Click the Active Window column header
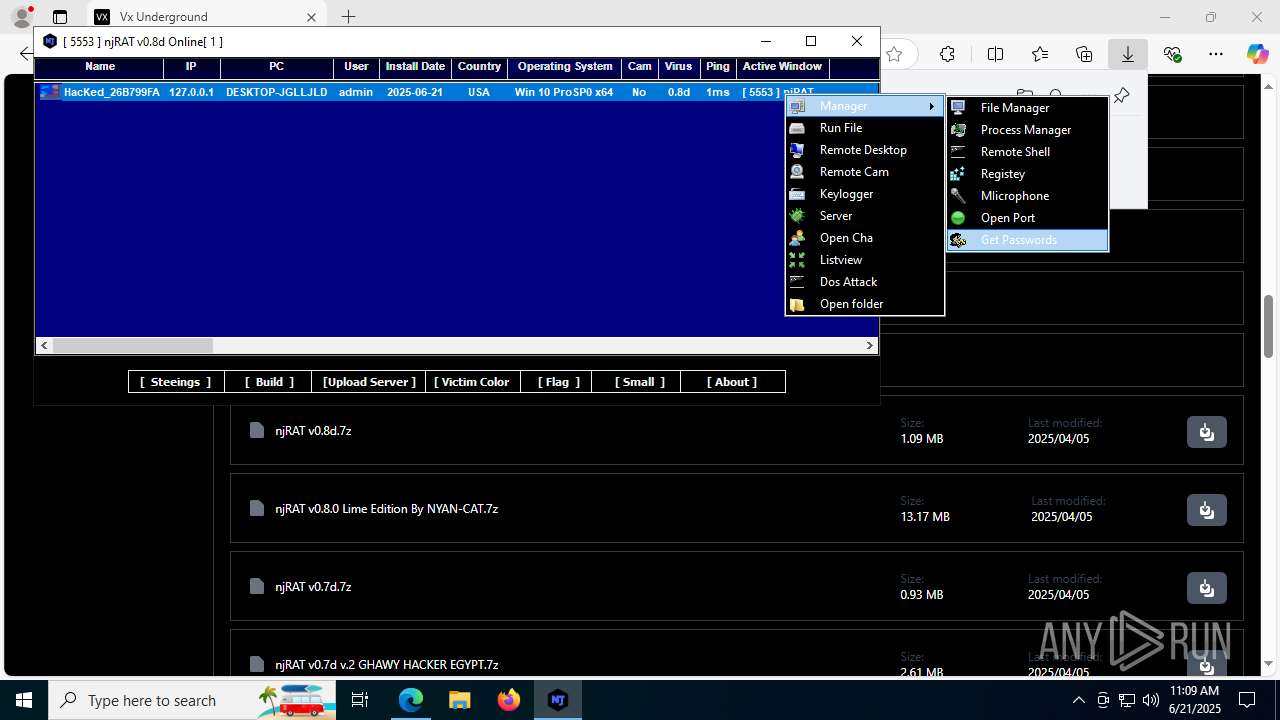This screenshot has width=1280, height=720. coord(782,67)
